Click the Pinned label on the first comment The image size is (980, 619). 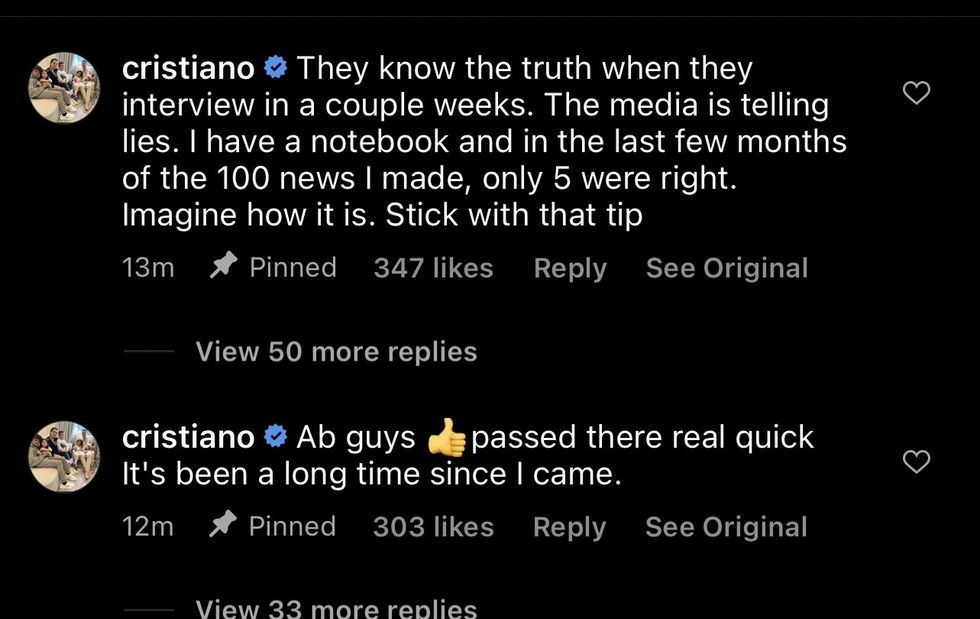(293, 267)
